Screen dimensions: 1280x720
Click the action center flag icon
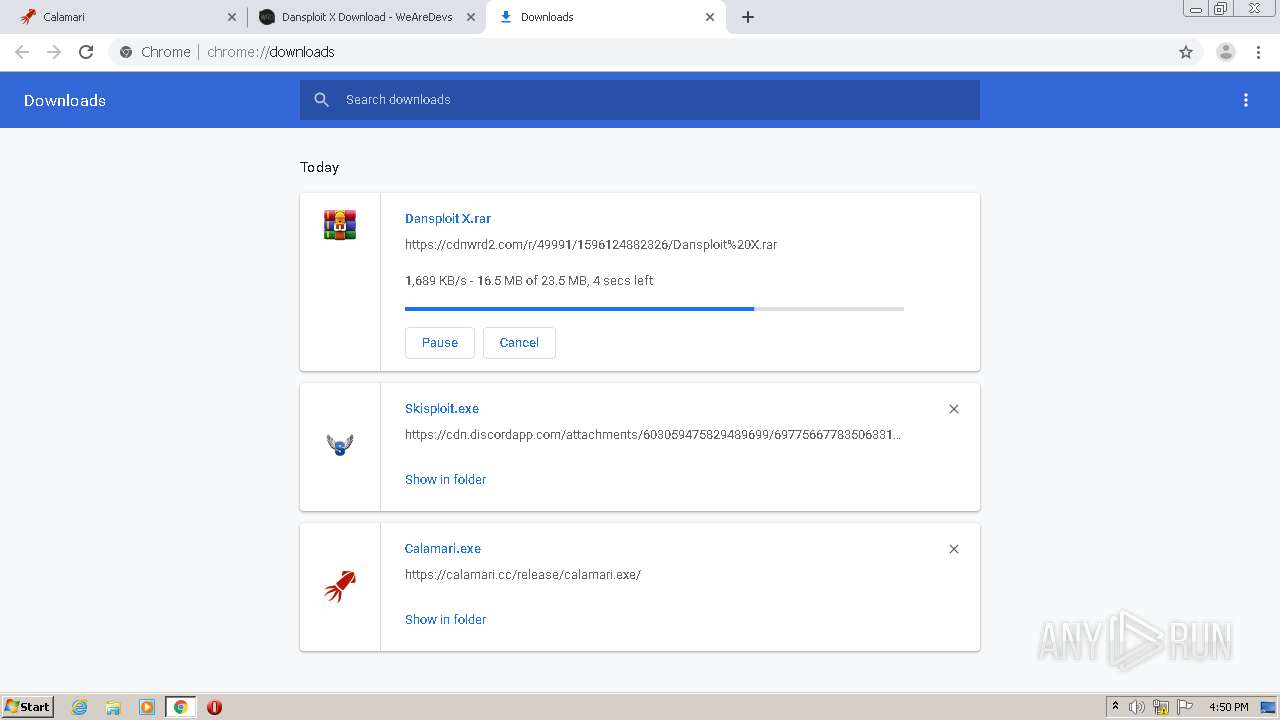(1185, 707)
